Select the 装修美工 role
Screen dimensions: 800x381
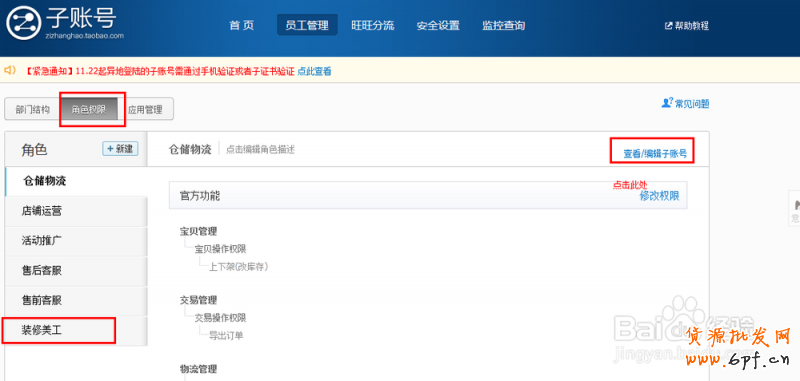(x=76, y=330)
